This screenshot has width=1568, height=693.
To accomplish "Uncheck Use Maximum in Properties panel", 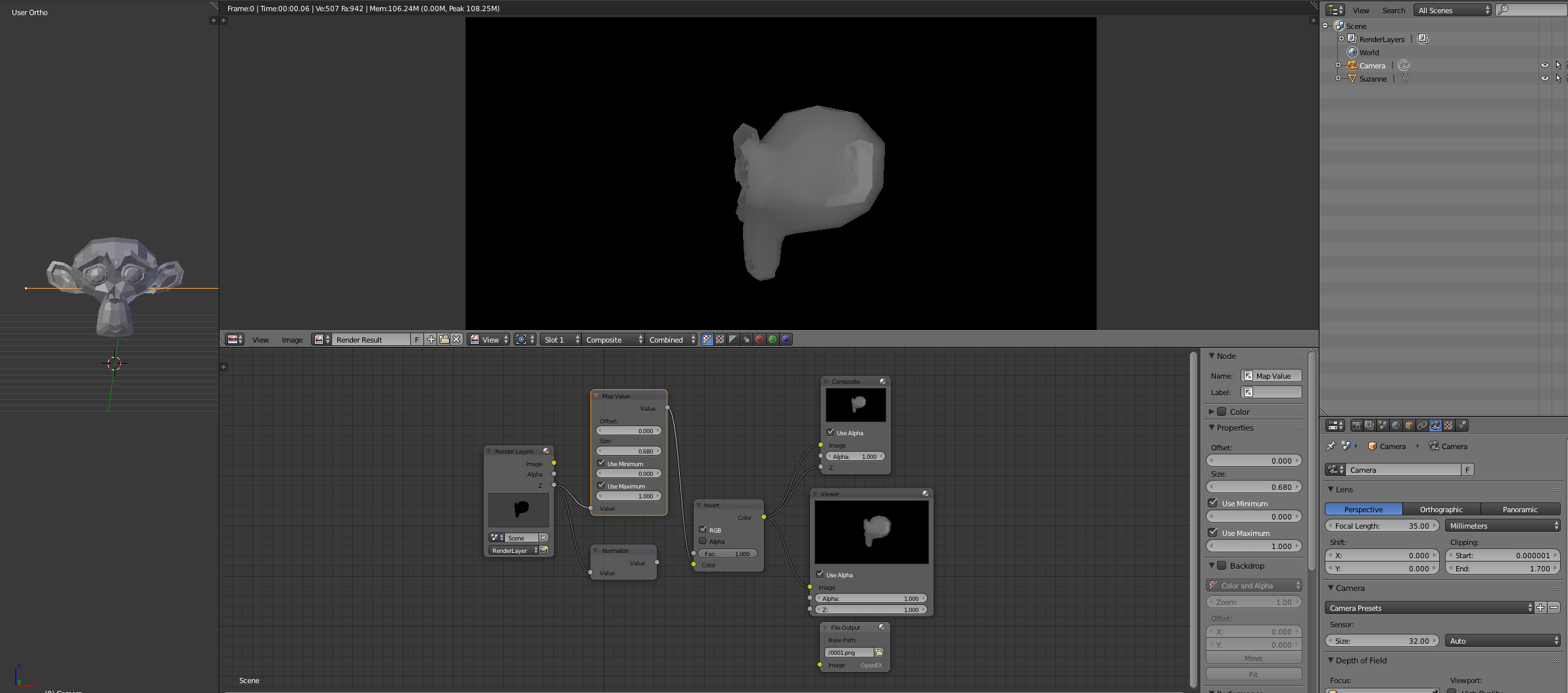I will pos(1213,533).
